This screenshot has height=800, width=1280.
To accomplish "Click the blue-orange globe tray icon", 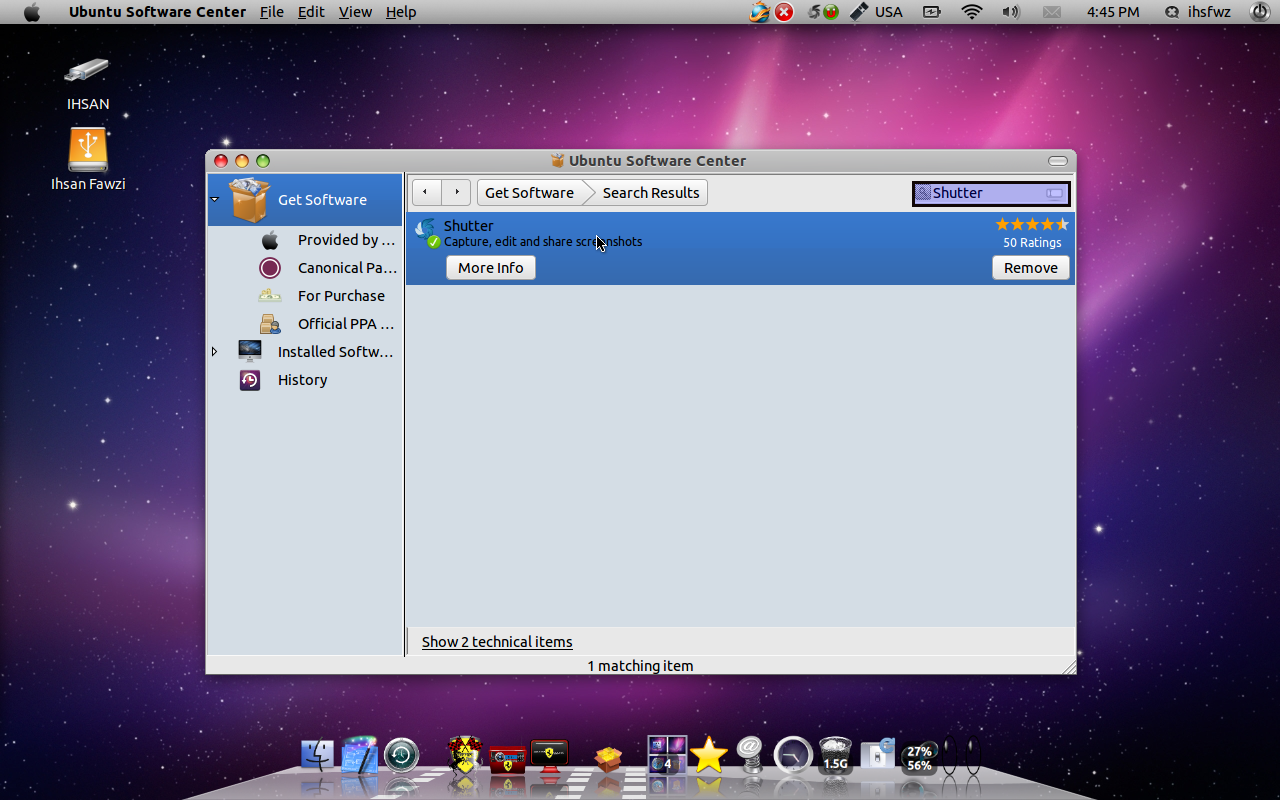I will tap(760, 12).
